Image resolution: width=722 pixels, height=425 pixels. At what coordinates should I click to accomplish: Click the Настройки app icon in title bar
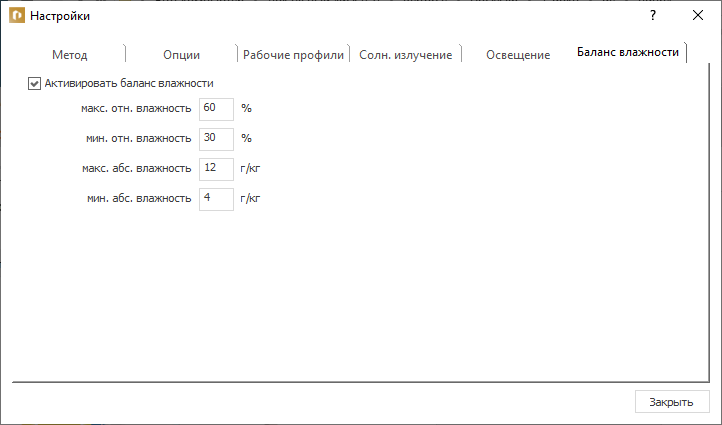tap(17, 16)
